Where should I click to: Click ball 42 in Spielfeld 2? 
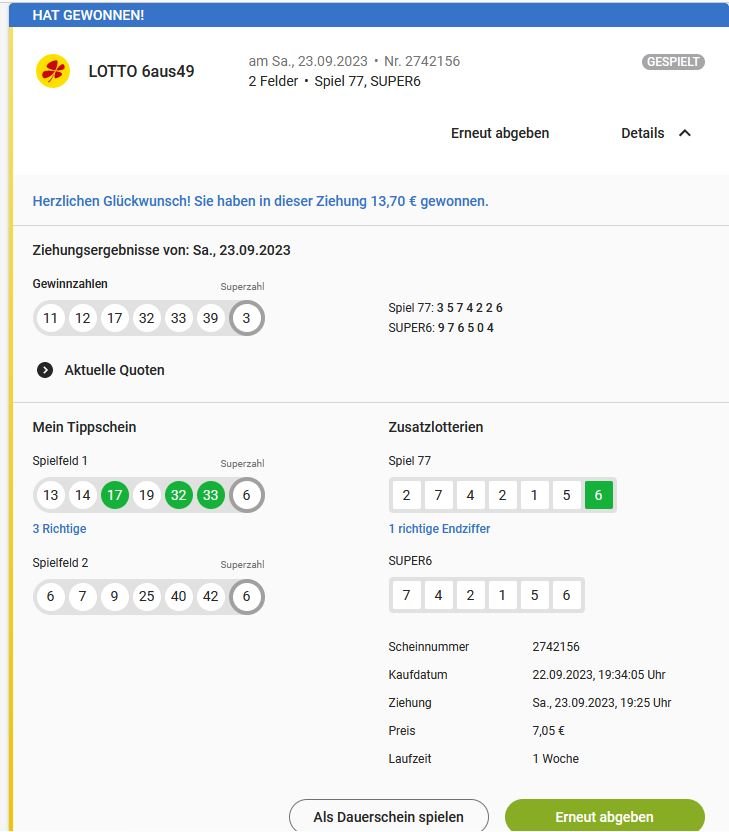pos(211,596)
